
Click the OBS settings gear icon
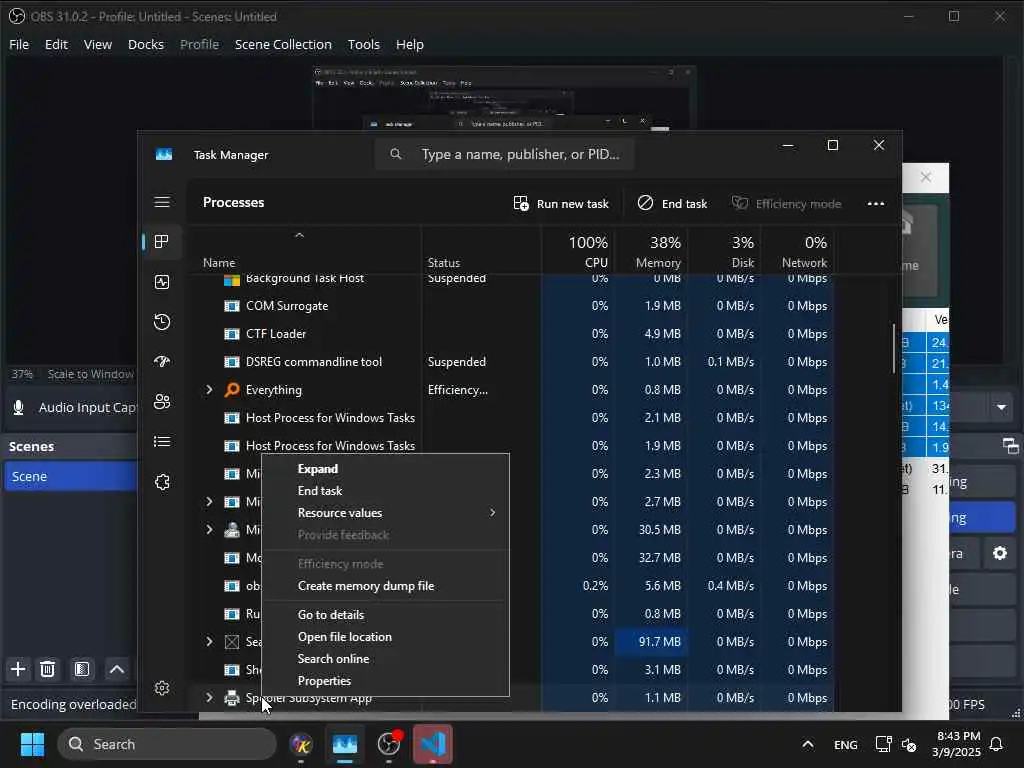pos(1000,554)
